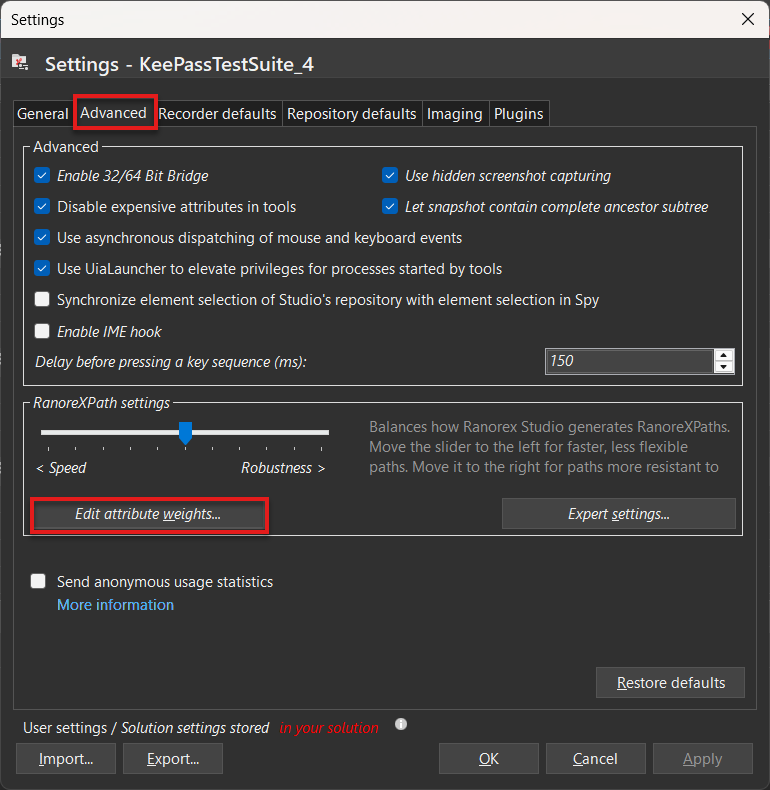Toggle Disable expensive attributes in tools
770x790 pixels.
click(42, 207)
